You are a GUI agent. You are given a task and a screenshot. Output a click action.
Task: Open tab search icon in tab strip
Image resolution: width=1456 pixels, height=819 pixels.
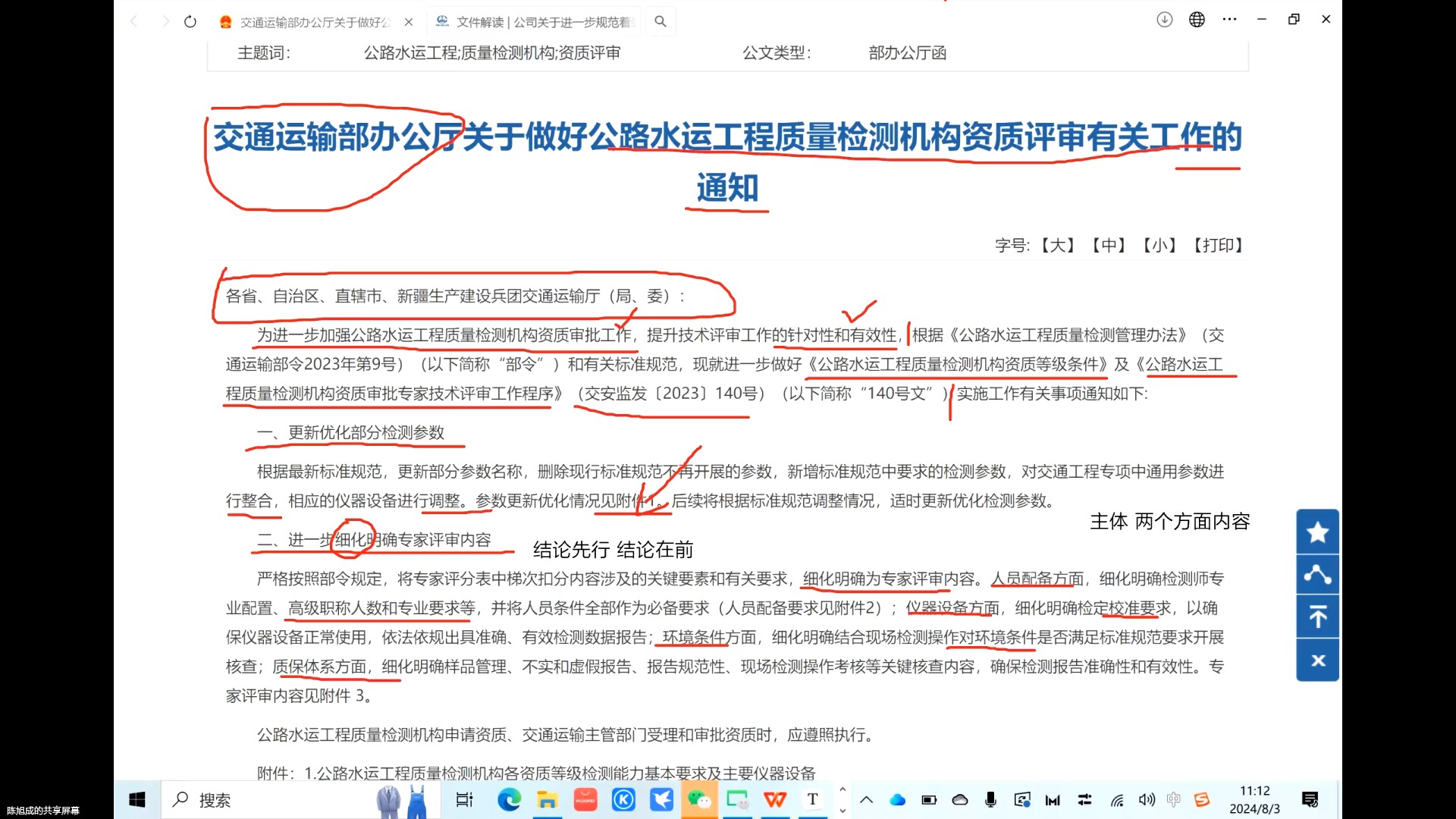point(660,21)
